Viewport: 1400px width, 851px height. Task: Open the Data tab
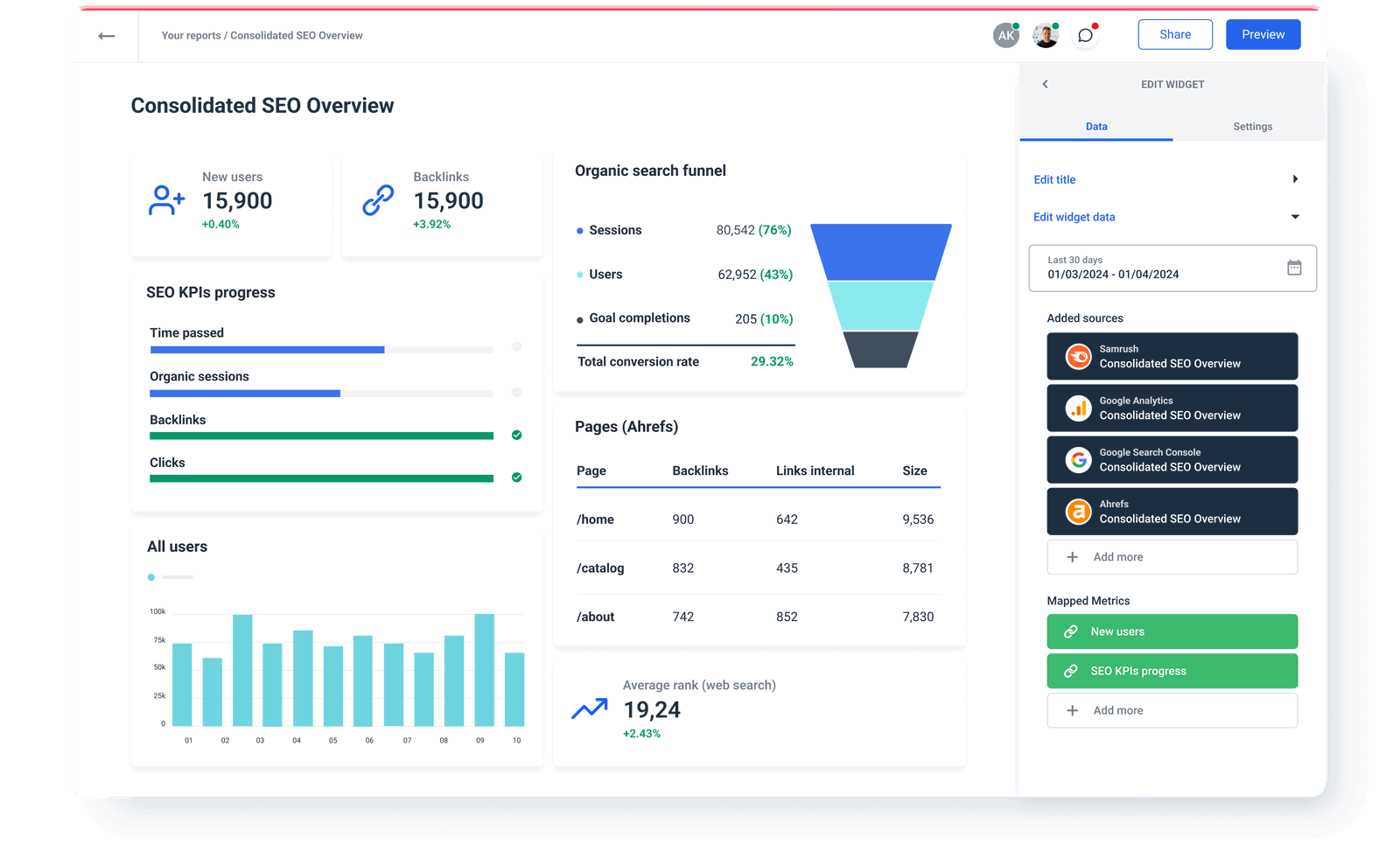pyautogui.click(x=1095, y=126)
